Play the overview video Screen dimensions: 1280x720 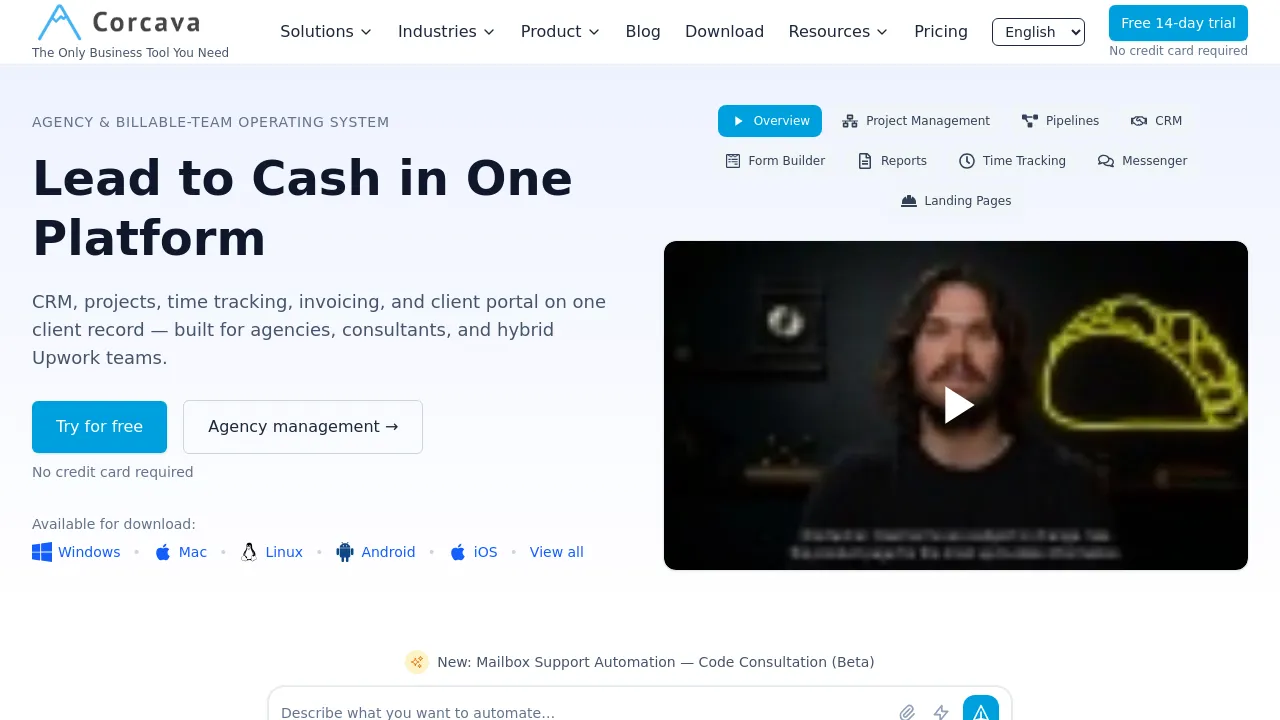tap(958, 405)
